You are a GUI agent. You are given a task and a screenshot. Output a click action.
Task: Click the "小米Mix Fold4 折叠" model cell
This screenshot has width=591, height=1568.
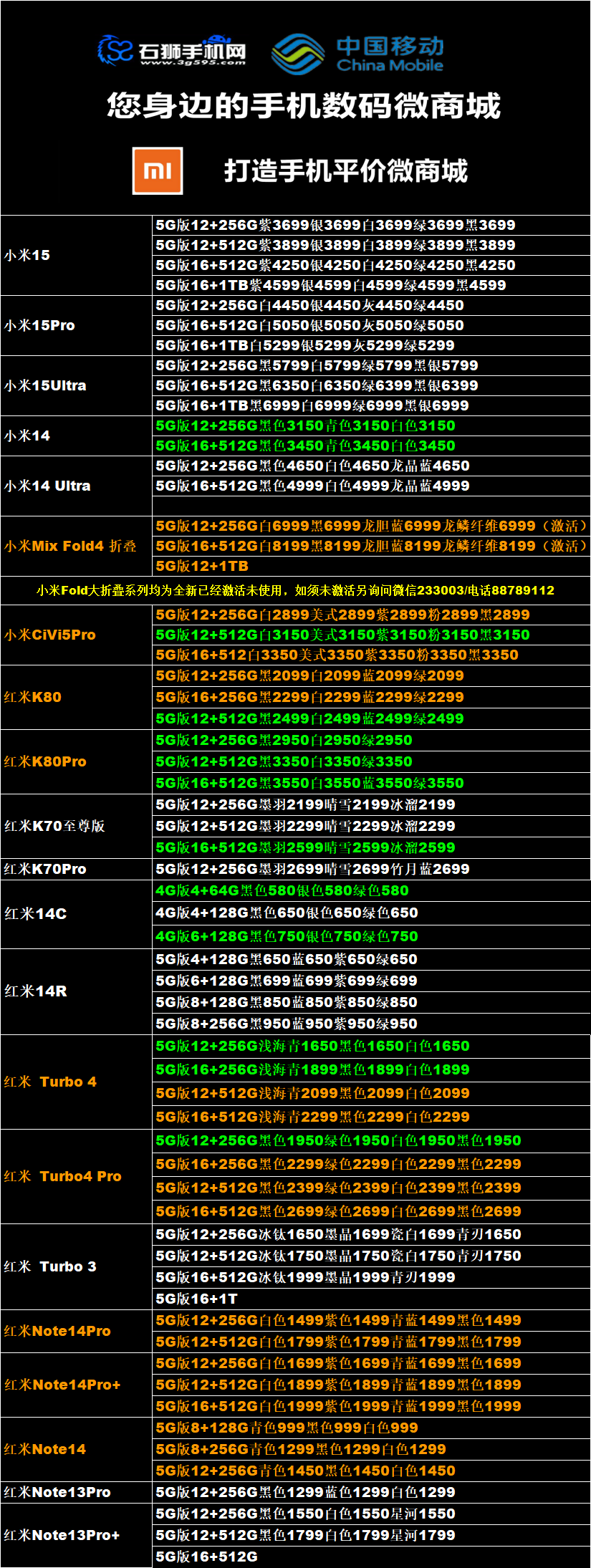(77, 546)
